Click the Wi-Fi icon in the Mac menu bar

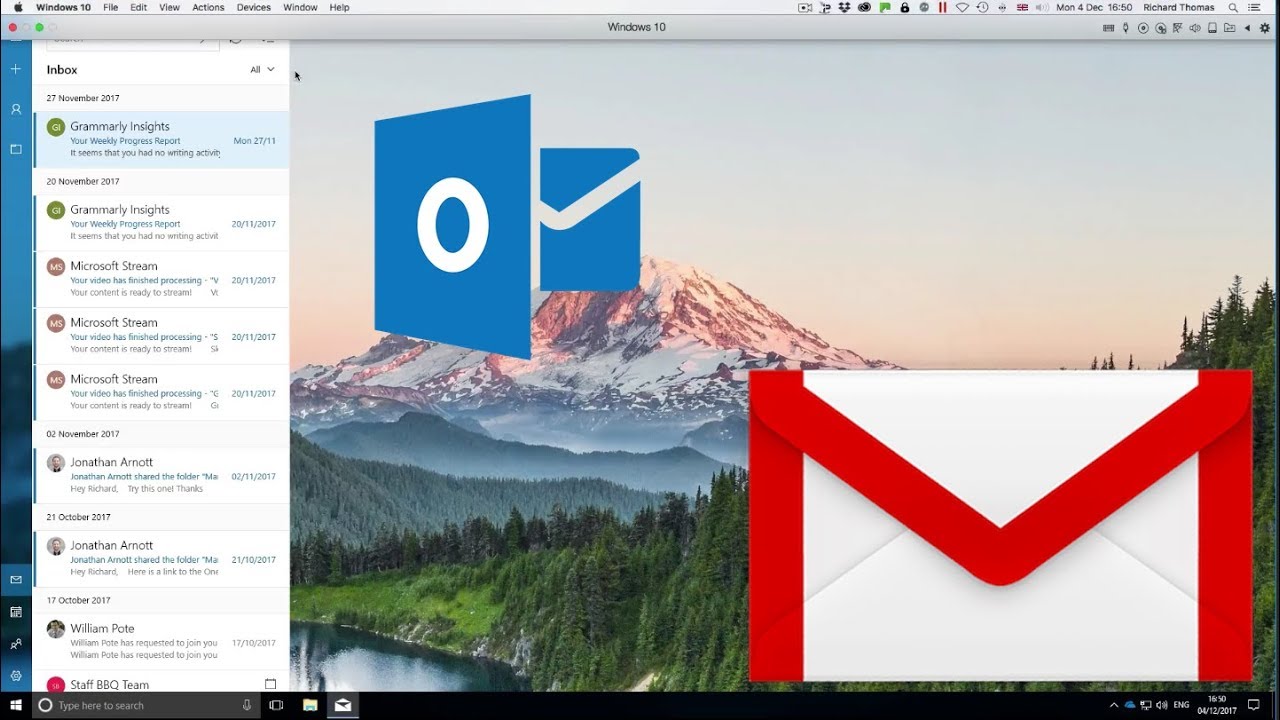(x=963, y=7)
